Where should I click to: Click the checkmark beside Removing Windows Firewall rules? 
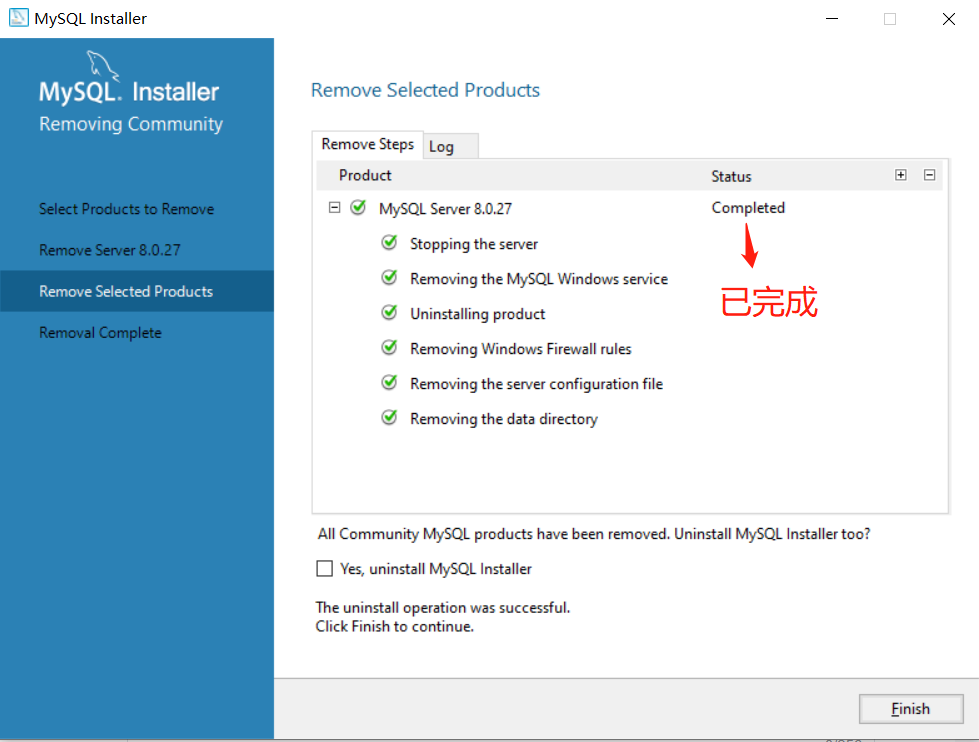pos(389,348)
